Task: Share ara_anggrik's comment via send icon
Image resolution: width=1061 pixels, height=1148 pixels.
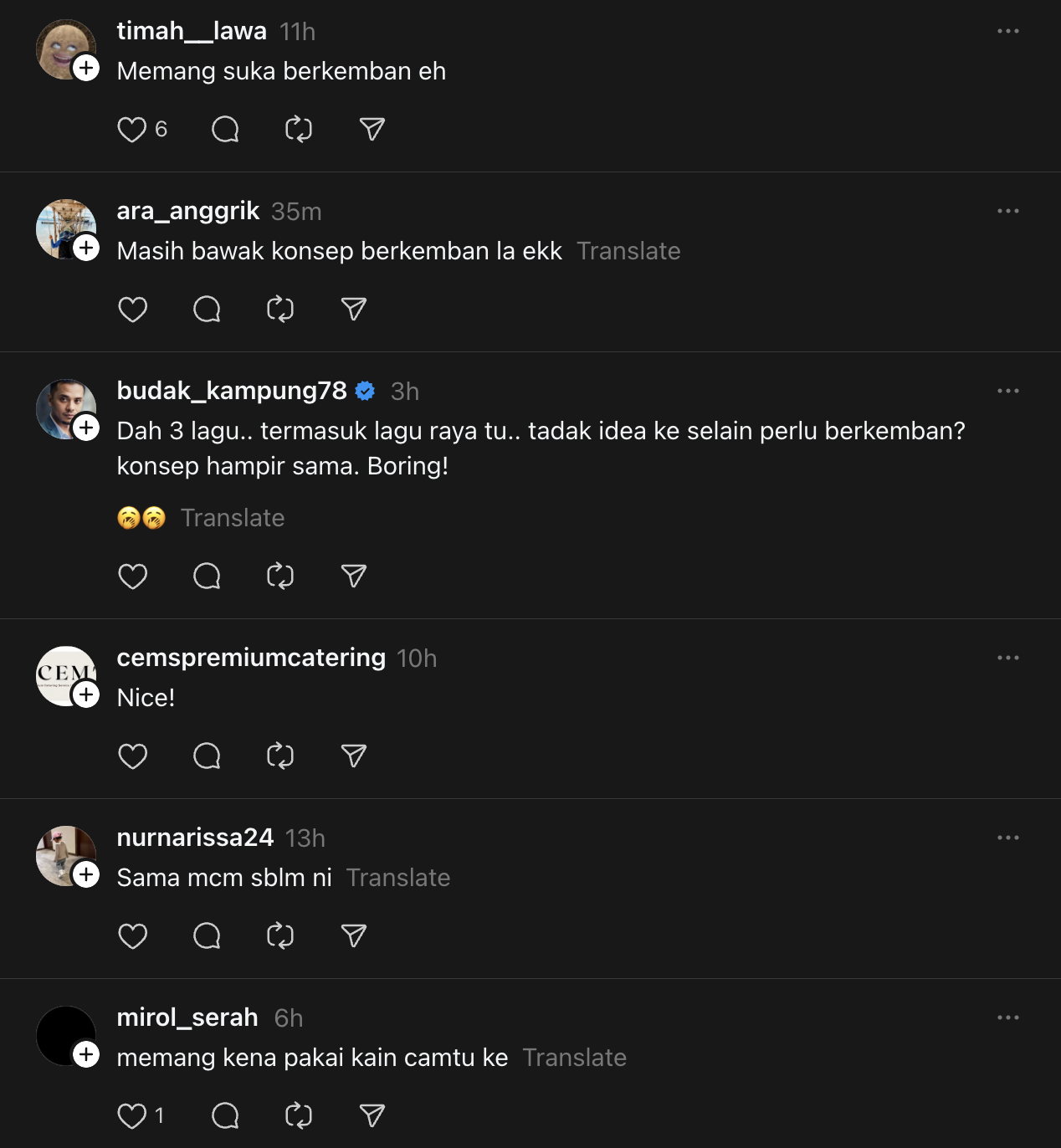Action: (354, 310)
